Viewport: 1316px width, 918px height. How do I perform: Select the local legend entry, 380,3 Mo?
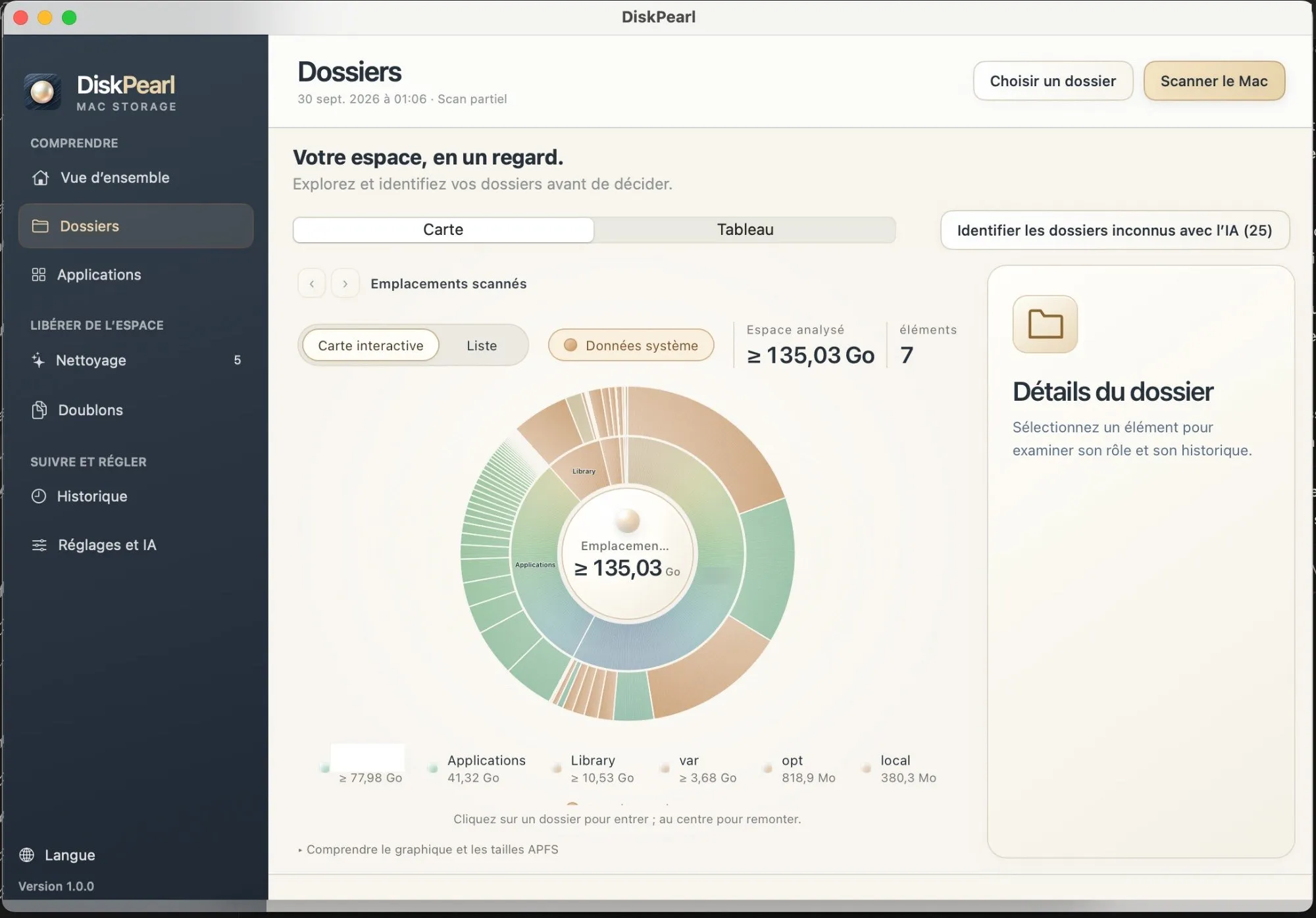click(899, 769)
